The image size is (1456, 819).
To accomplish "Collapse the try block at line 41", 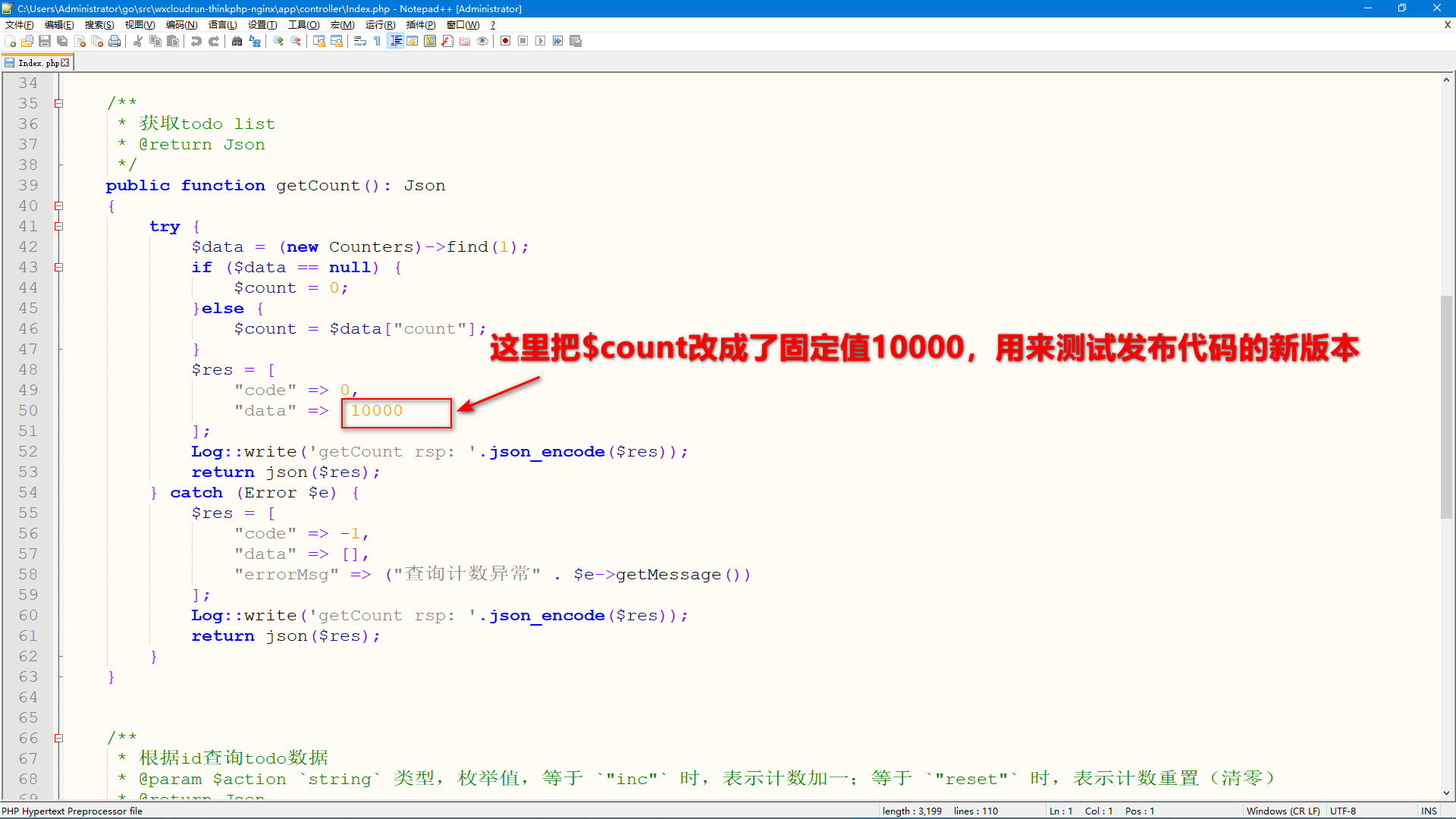I will coord(58,226).
